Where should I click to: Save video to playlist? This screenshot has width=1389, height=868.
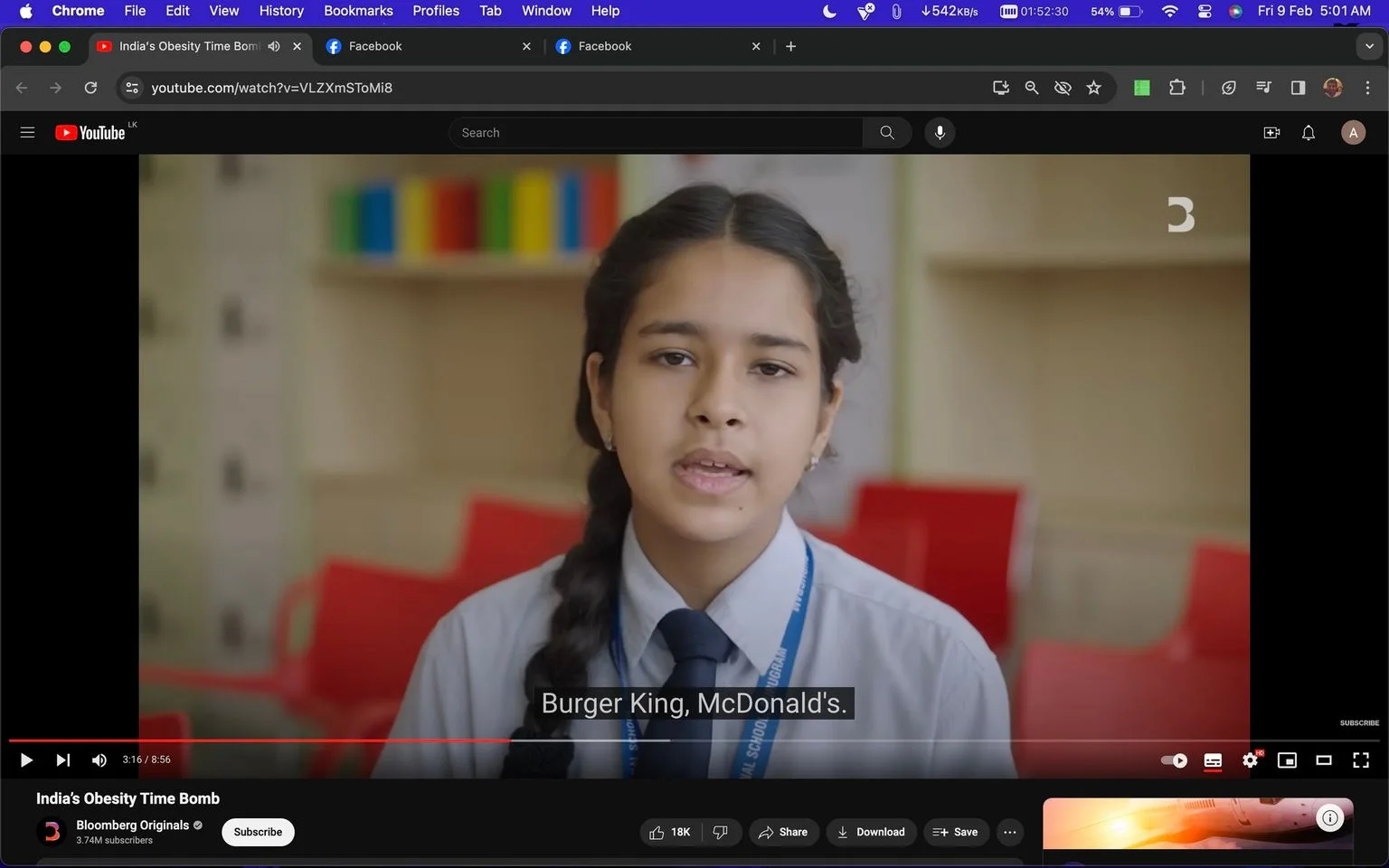click(955, 832)
